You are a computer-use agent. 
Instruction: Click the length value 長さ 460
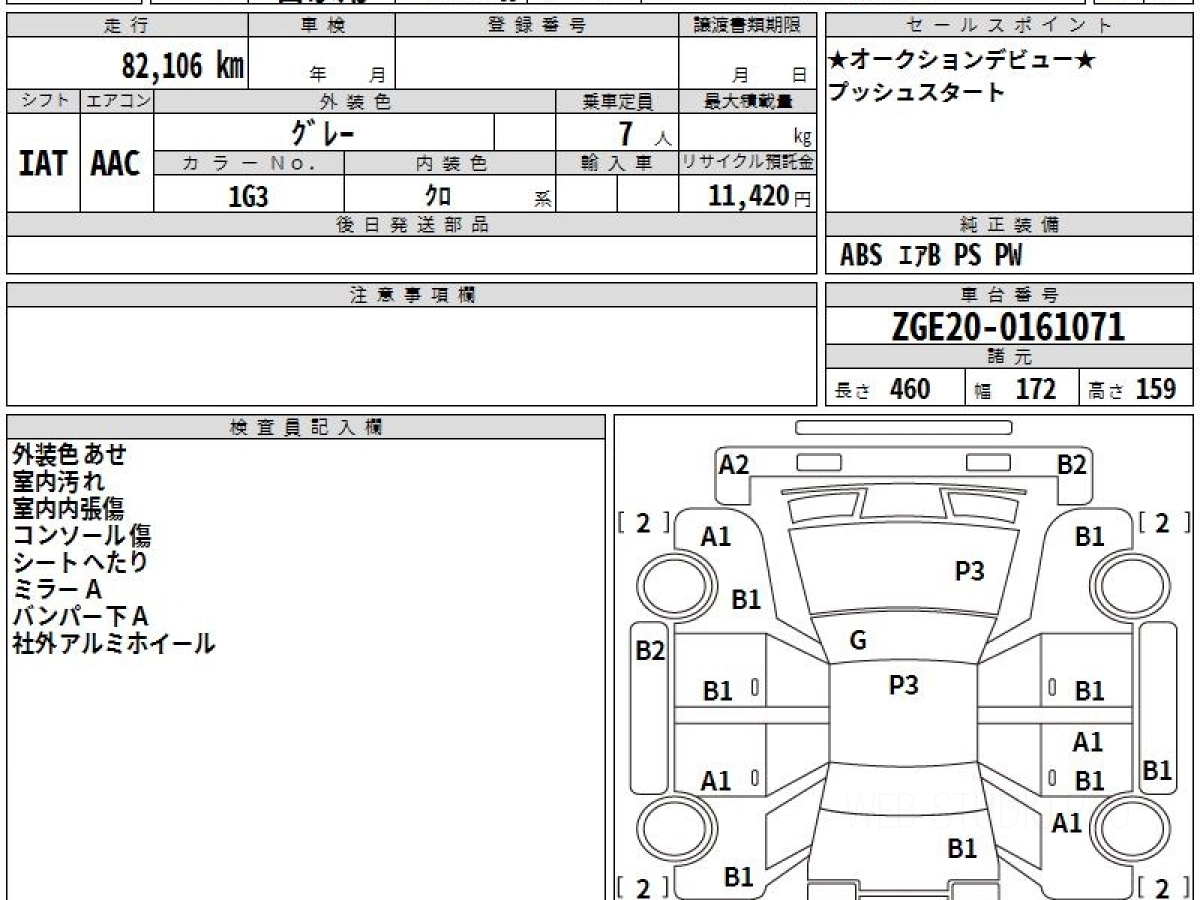click(x=882, y=389)
